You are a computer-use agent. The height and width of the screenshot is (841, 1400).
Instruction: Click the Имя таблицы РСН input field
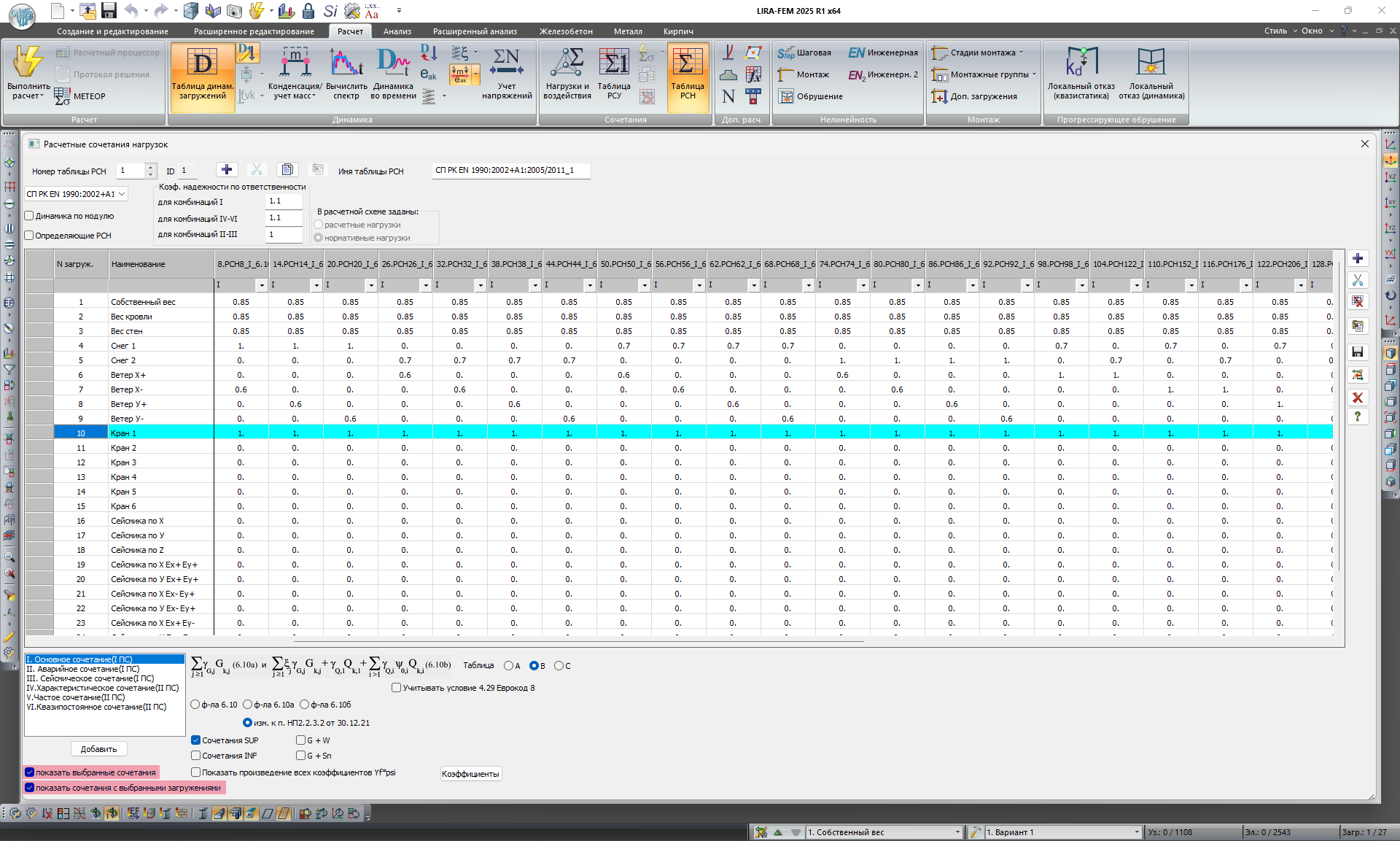click(x=510, y=171)
